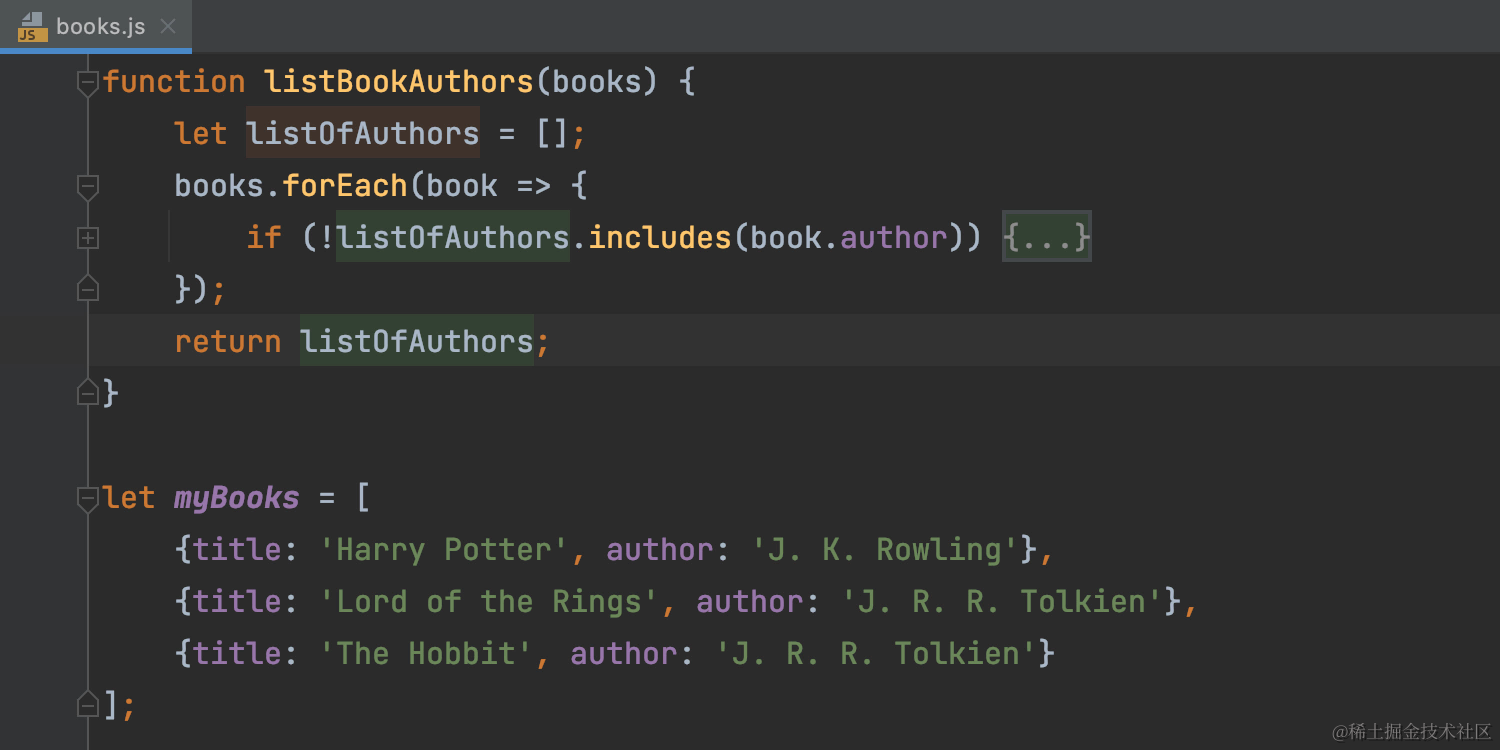Click the 'Lord of the Rings' string
1500x750 pixels.
(x=489, y=601)
